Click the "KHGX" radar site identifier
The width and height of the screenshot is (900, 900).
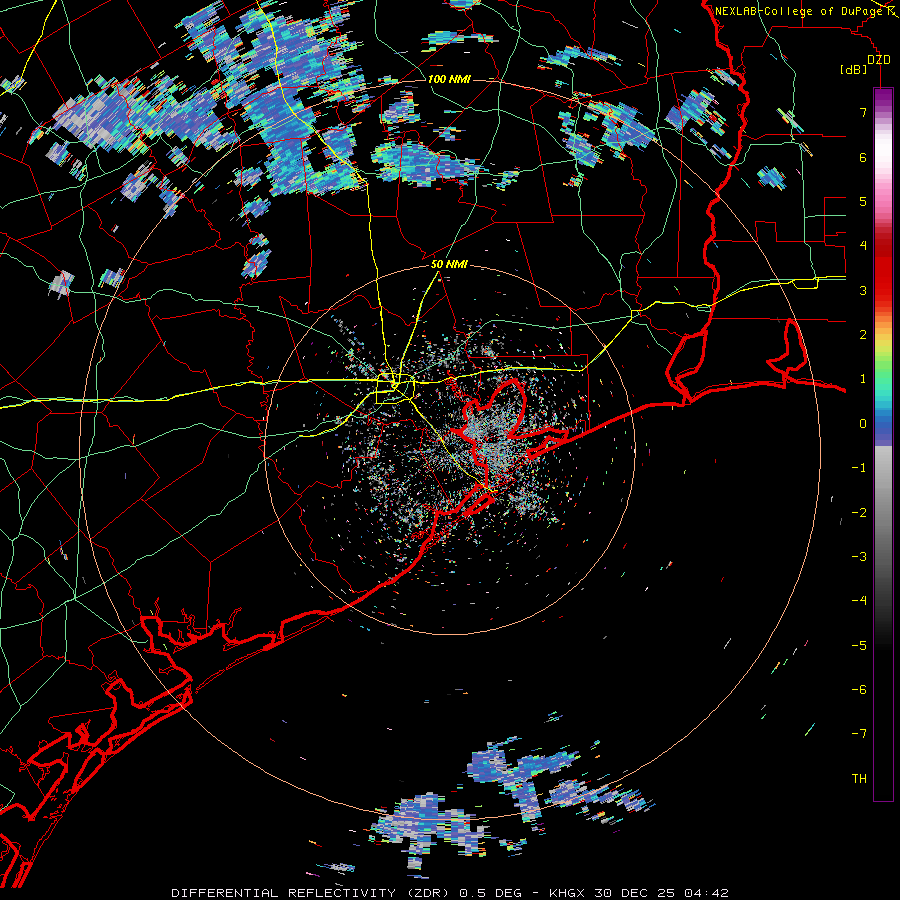(567, 893)
